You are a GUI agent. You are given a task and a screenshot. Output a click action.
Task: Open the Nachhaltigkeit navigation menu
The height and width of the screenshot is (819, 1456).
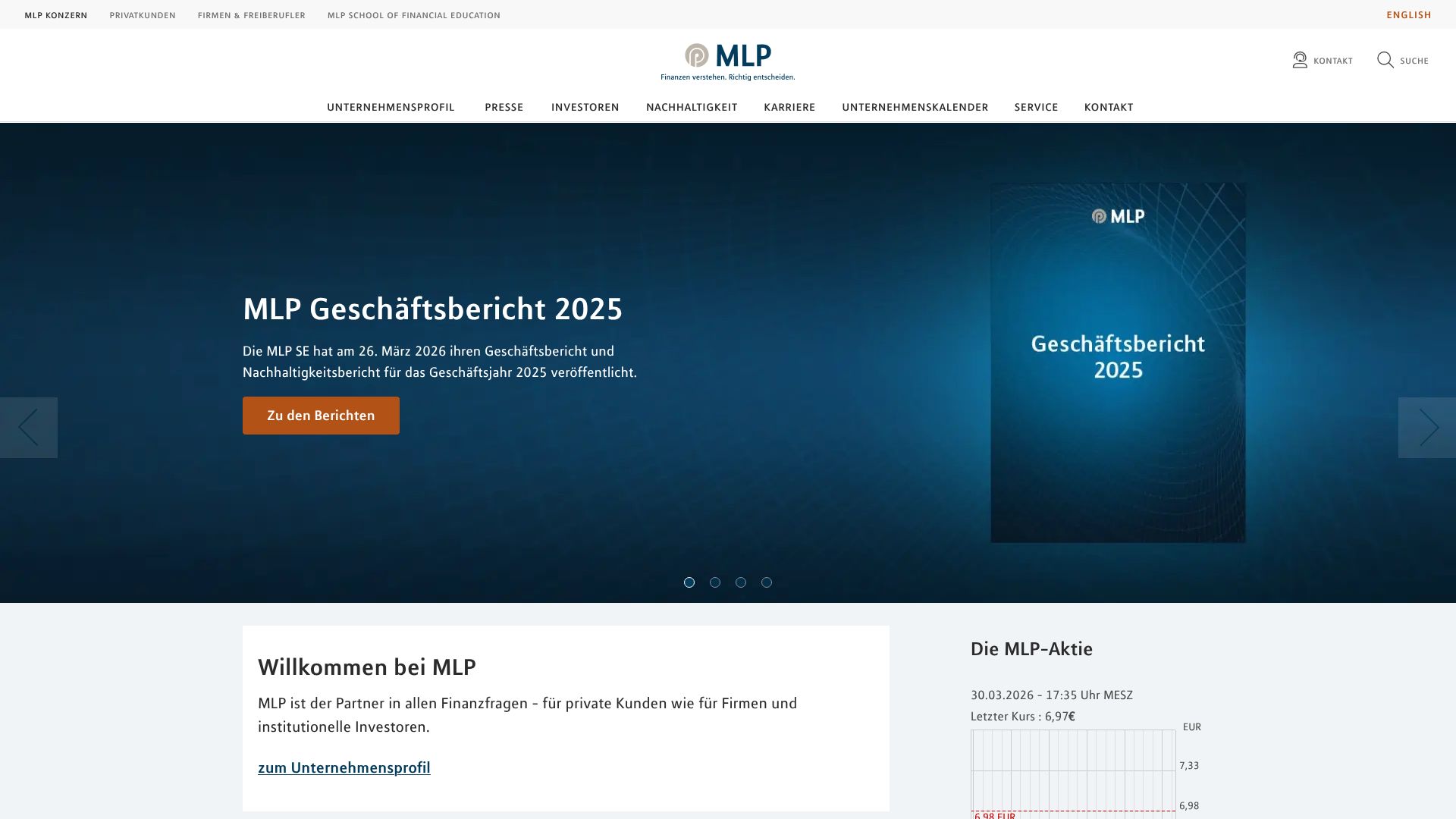[691, 108]
